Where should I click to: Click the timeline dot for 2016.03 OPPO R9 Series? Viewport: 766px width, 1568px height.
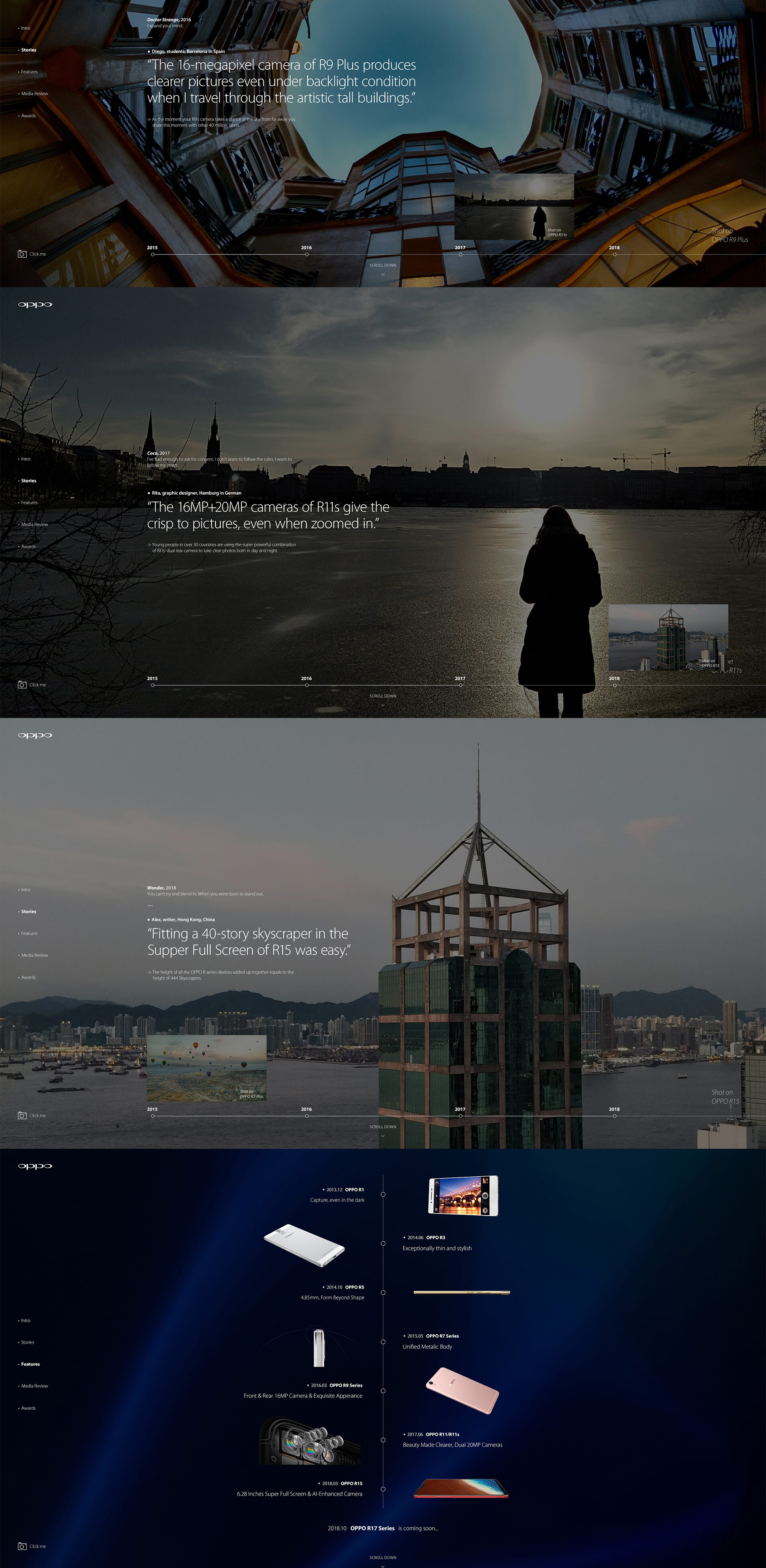click(383, 1391)
